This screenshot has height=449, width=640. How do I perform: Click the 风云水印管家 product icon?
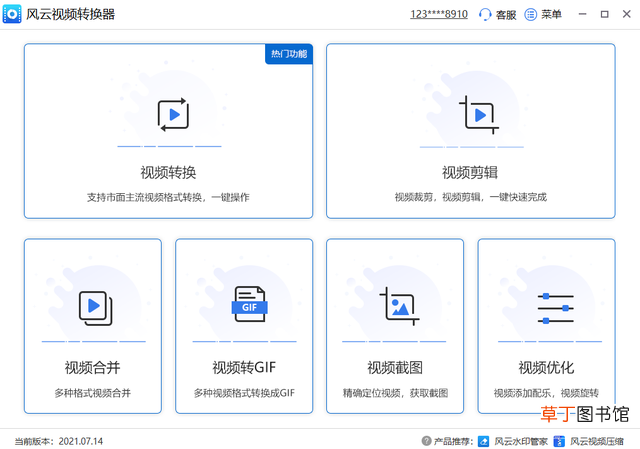(483, 441)
